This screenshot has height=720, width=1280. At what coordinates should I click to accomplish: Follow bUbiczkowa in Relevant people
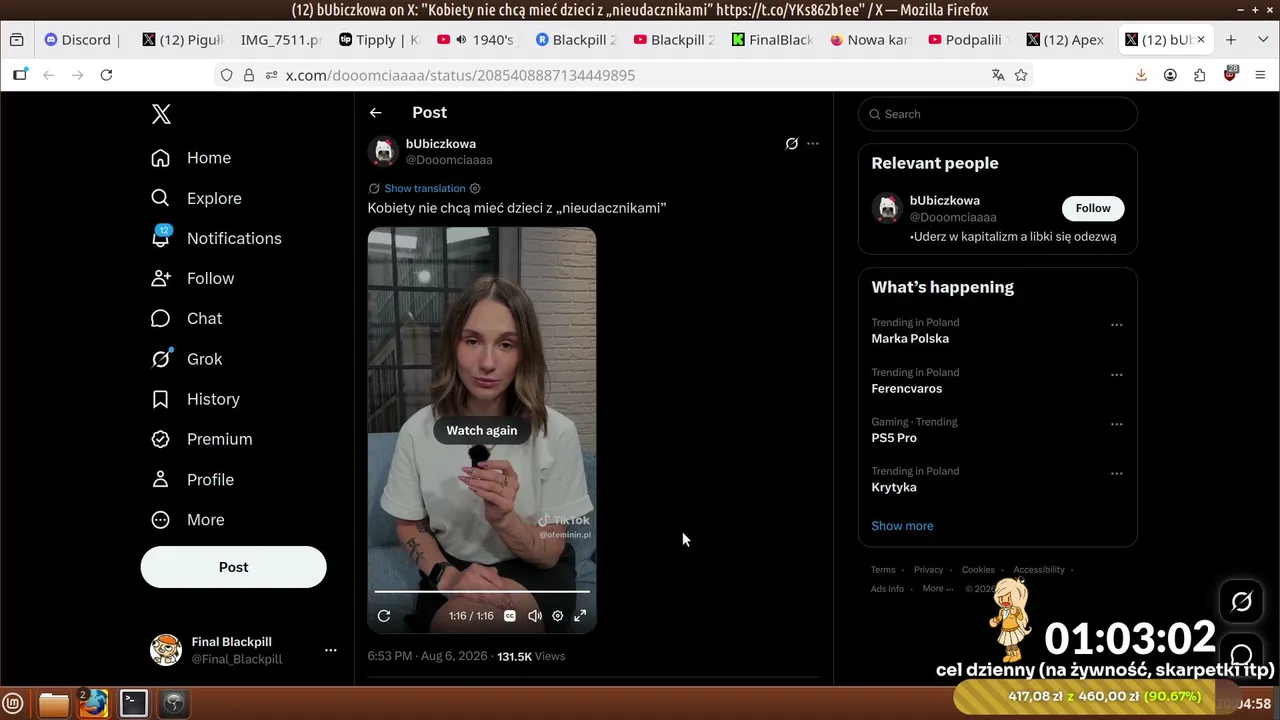(1093, 208)
